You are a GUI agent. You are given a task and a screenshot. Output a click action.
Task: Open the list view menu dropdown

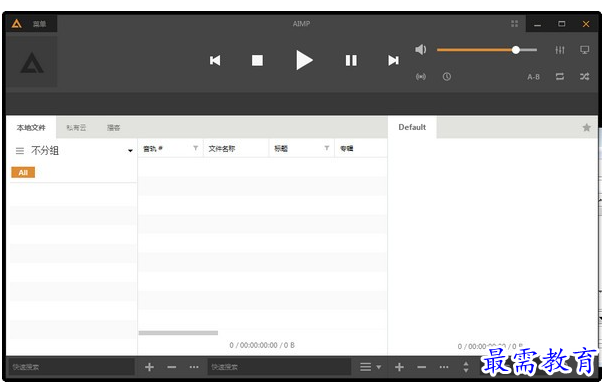(370, 367)
